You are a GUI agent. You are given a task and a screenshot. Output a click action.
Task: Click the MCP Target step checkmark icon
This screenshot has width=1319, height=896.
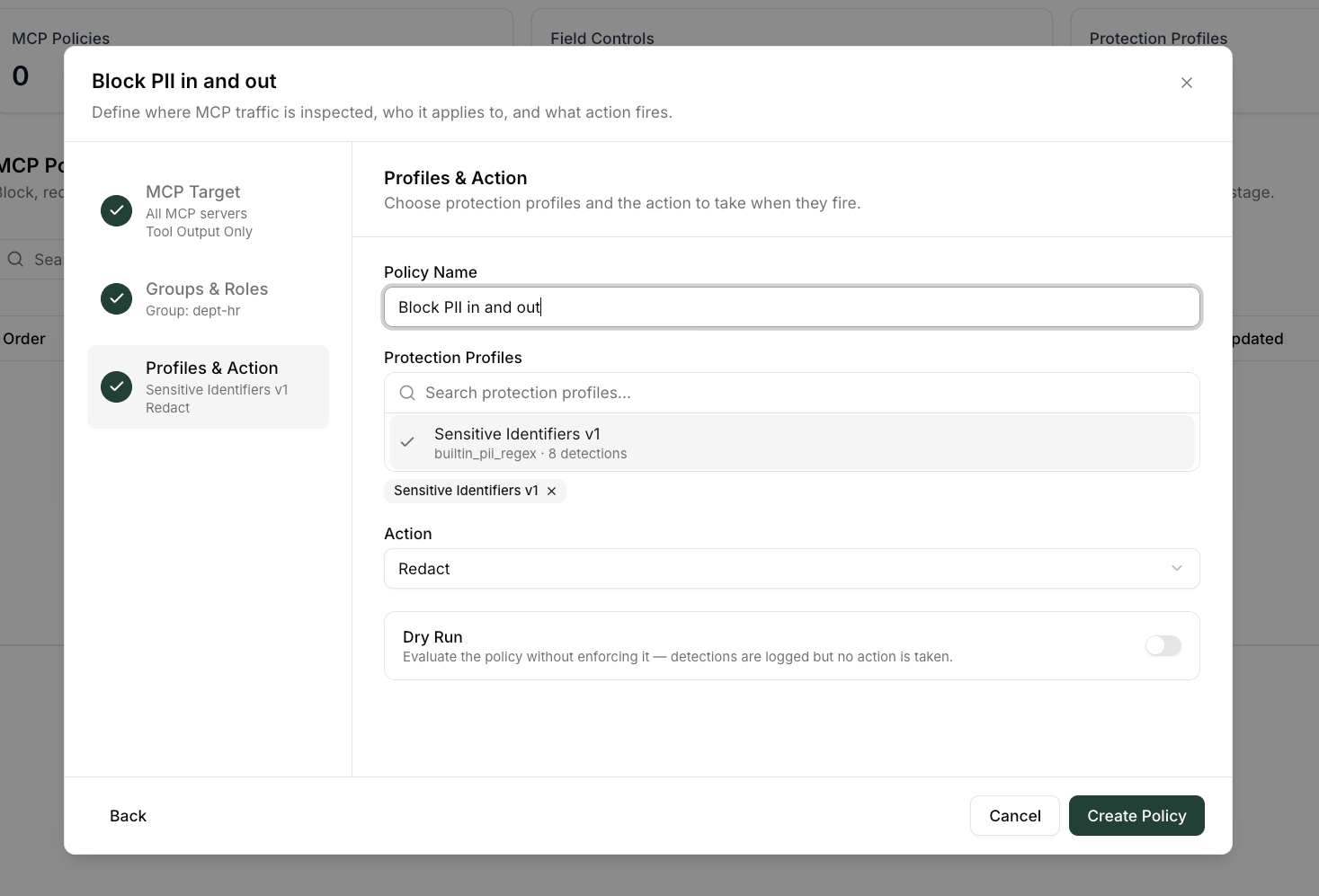pos(116,211)
